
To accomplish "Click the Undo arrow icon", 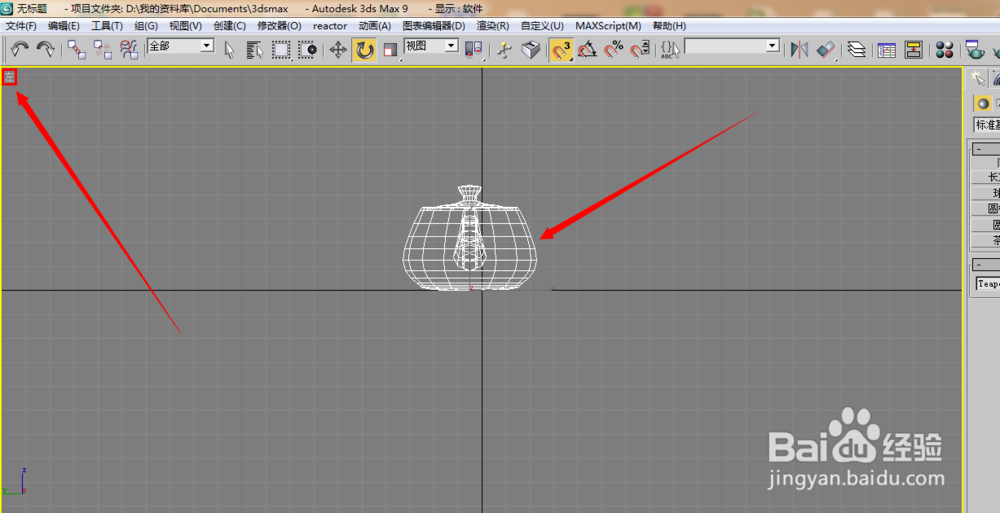I will pos(20,49).
